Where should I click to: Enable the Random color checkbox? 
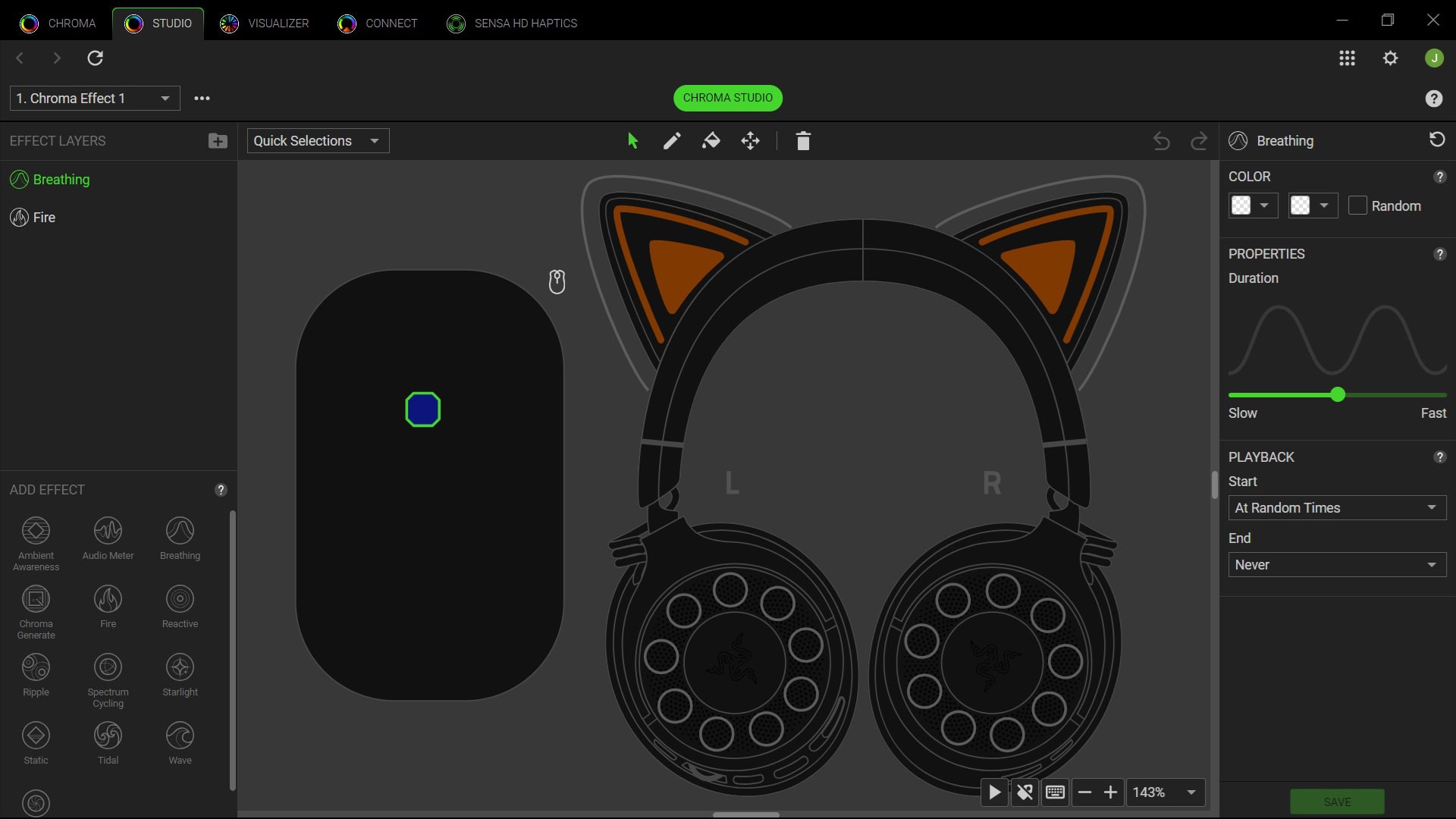point(1358,206)
